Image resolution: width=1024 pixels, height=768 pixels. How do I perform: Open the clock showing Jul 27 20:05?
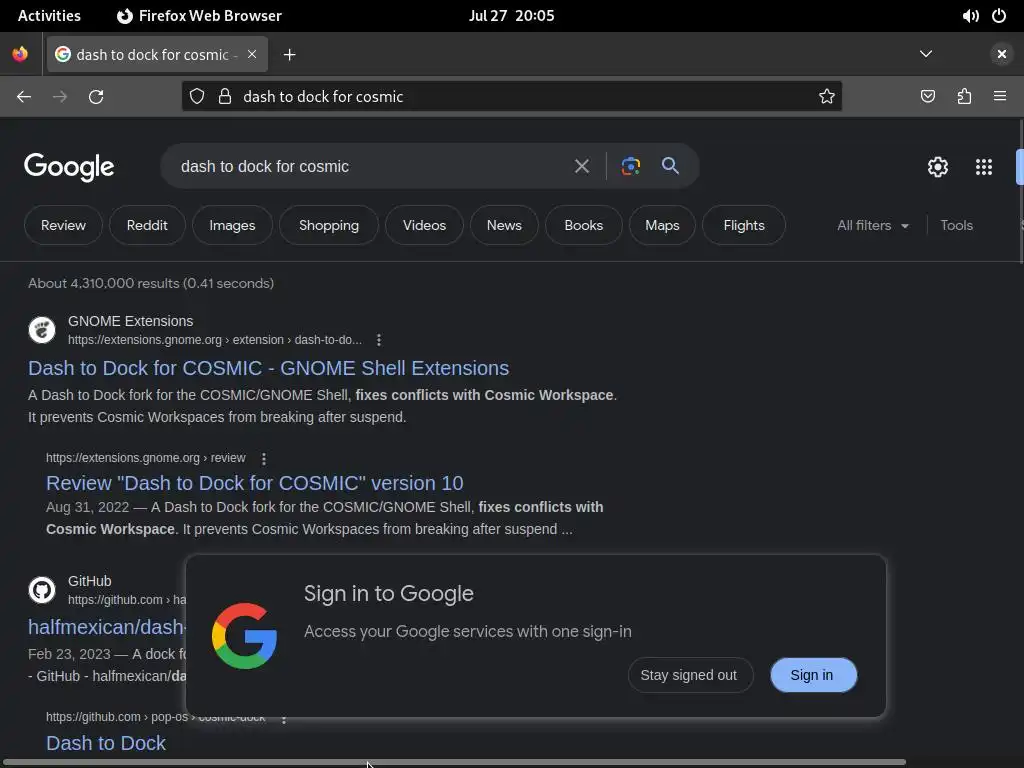[511, 16]
